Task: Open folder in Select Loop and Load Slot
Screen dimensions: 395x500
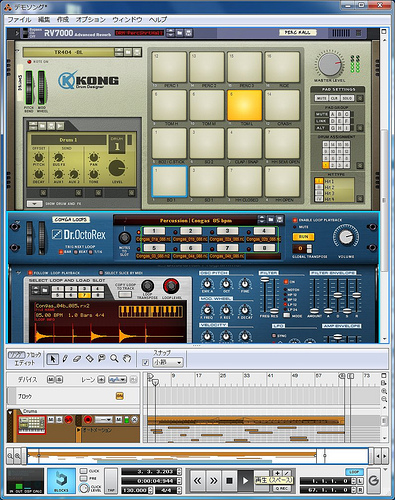Action: click(44, 290)
